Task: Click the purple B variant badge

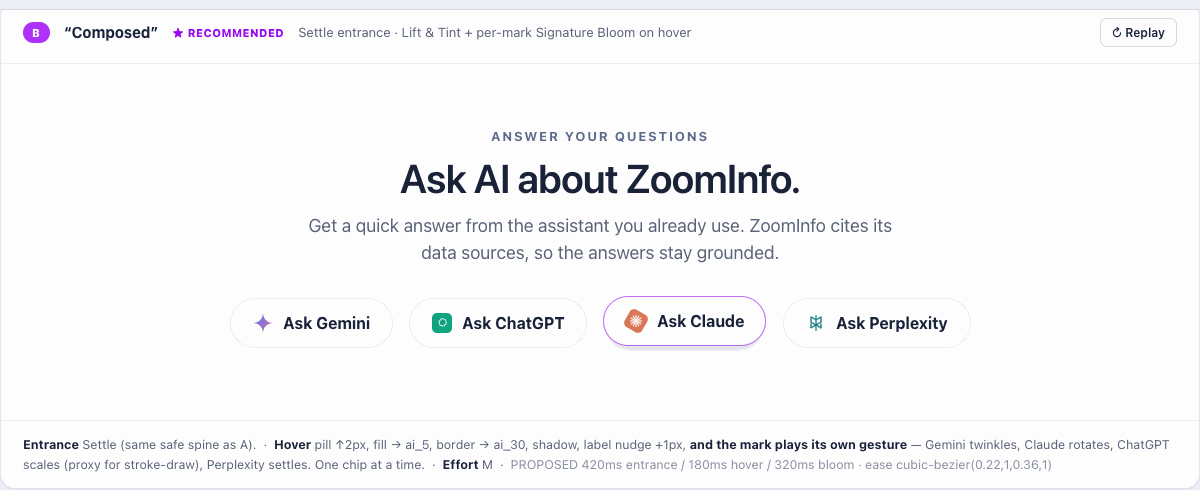Action: (36, 33)
